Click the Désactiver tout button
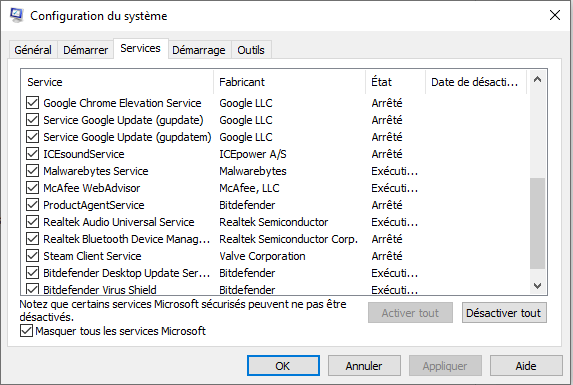The height and width of the screenshot is (385, 573). pyautogui.click(x=504, y=313)
